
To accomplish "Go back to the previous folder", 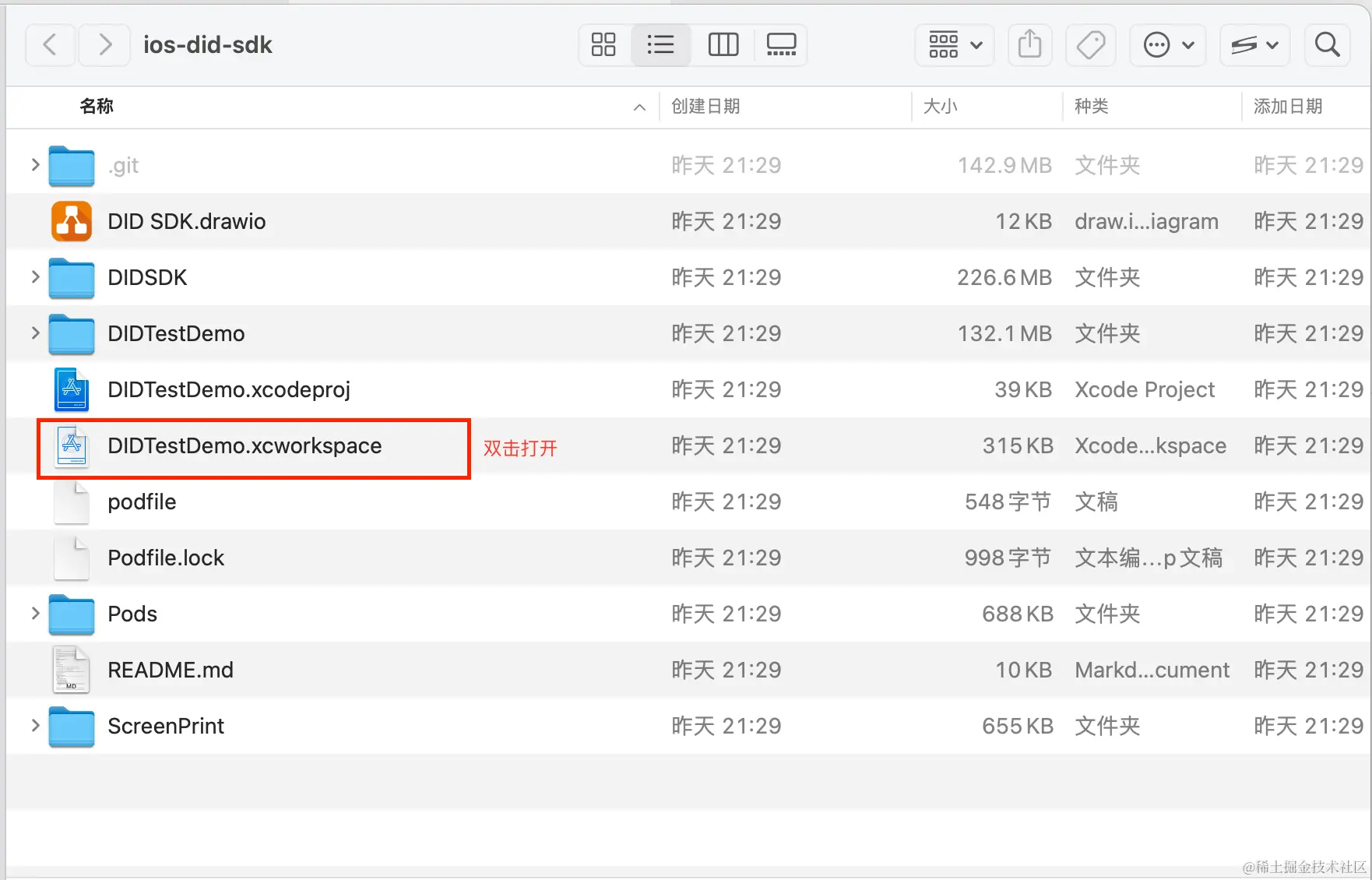I will (51, 45).
